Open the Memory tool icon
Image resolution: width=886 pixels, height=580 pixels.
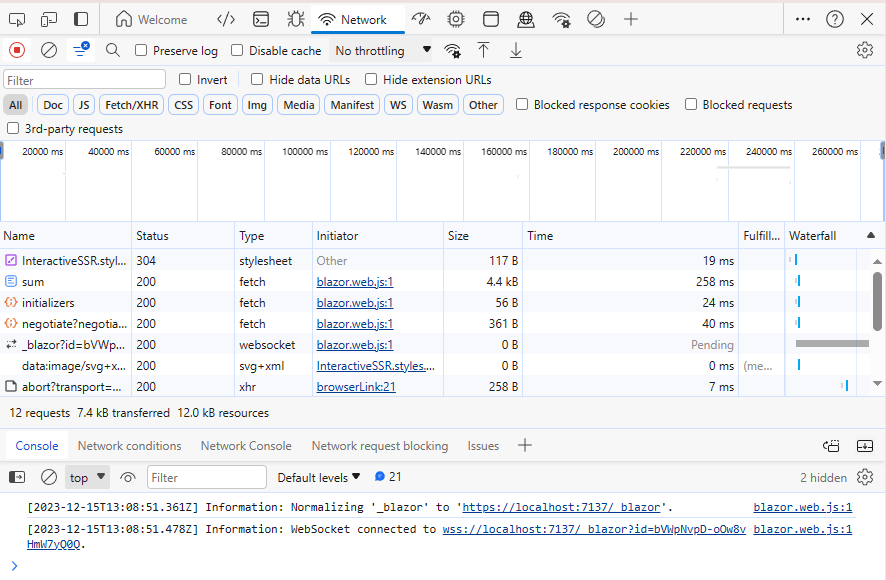point(455,20)
